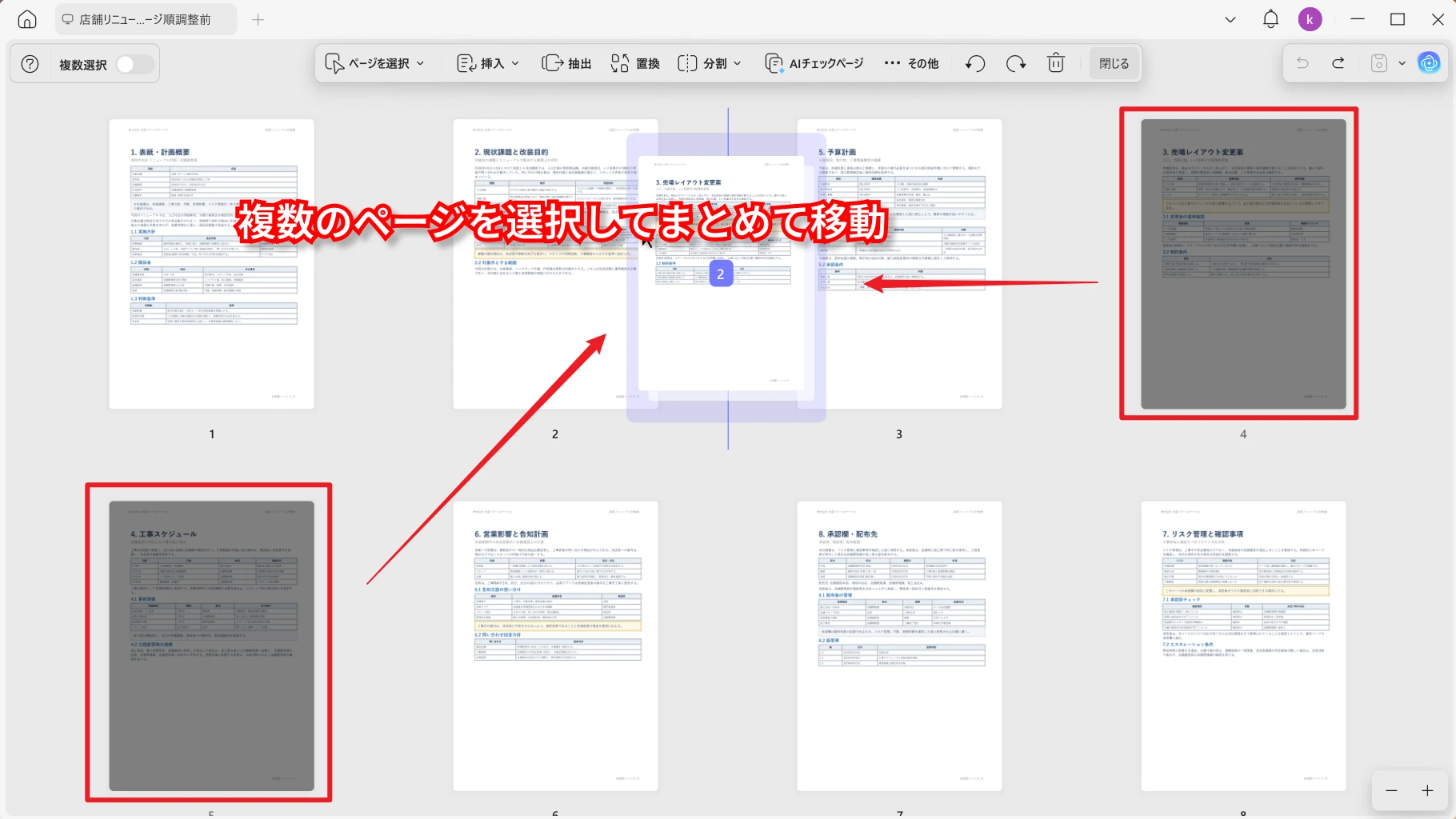
Task: Toggle the 複数選択 switch
Action: coord(135,64)
